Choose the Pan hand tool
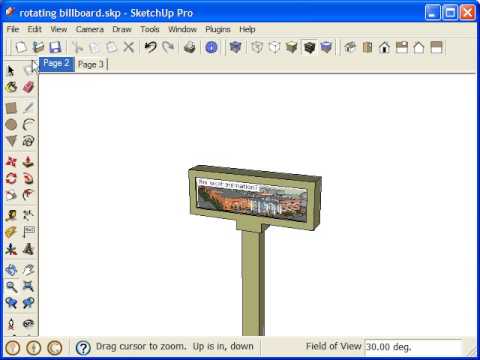Screen dimensions: 480x360 (29, 270)
